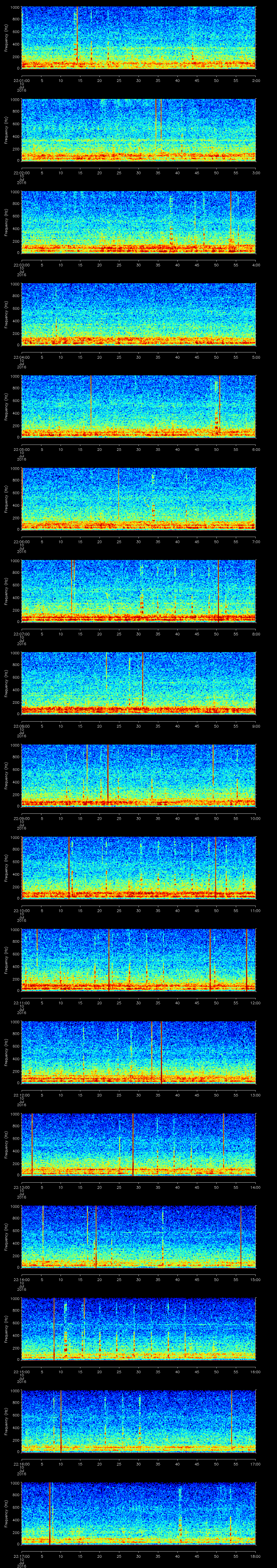
Task: Click the "22:07:00" start time label
Action: point(21,634)
